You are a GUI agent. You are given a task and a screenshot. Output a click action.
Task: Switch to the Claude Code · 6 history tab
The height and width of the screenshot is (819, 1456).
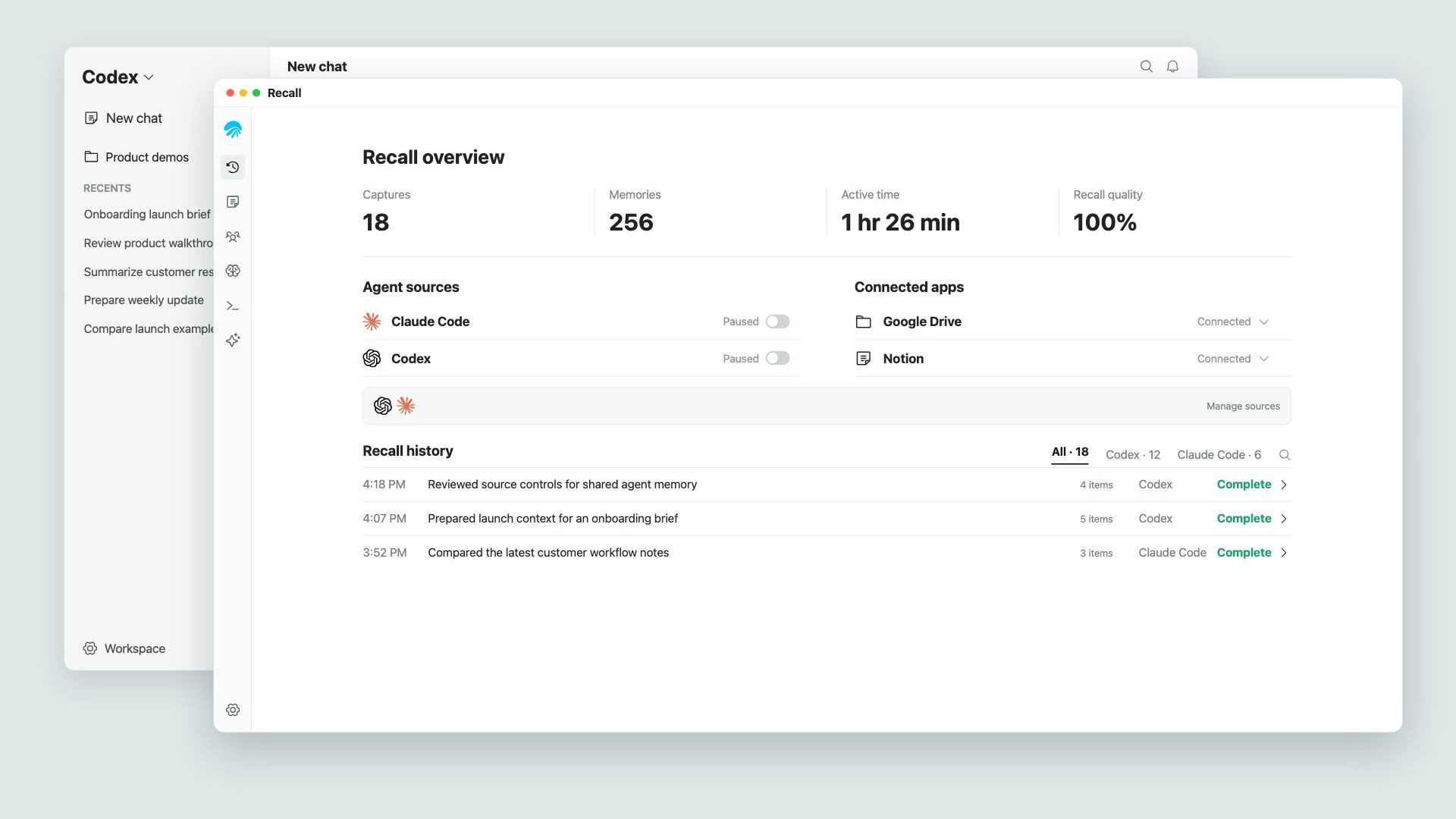tap(1219, 455)
